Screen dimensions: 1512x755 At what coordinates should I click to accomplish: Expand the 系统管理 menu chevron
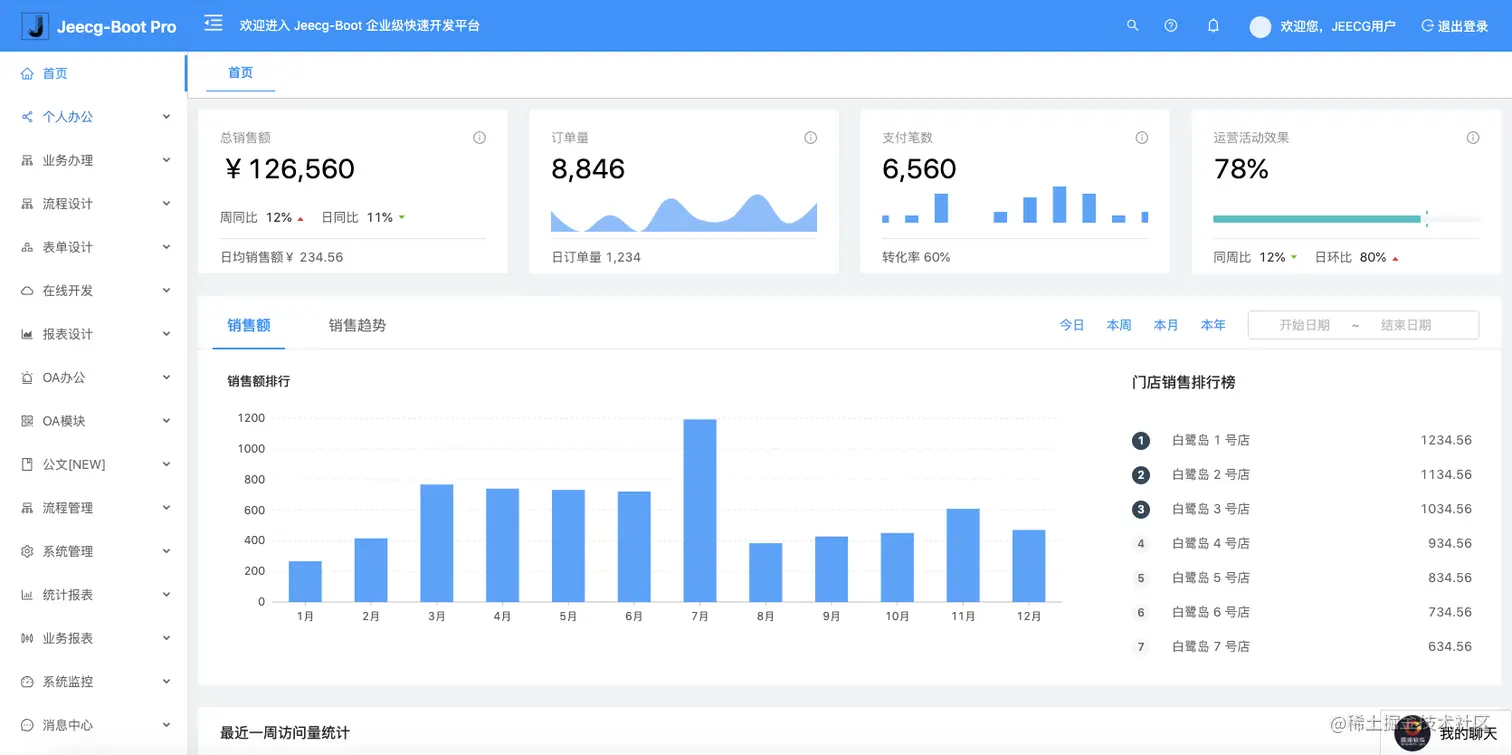tap(166, 551)
